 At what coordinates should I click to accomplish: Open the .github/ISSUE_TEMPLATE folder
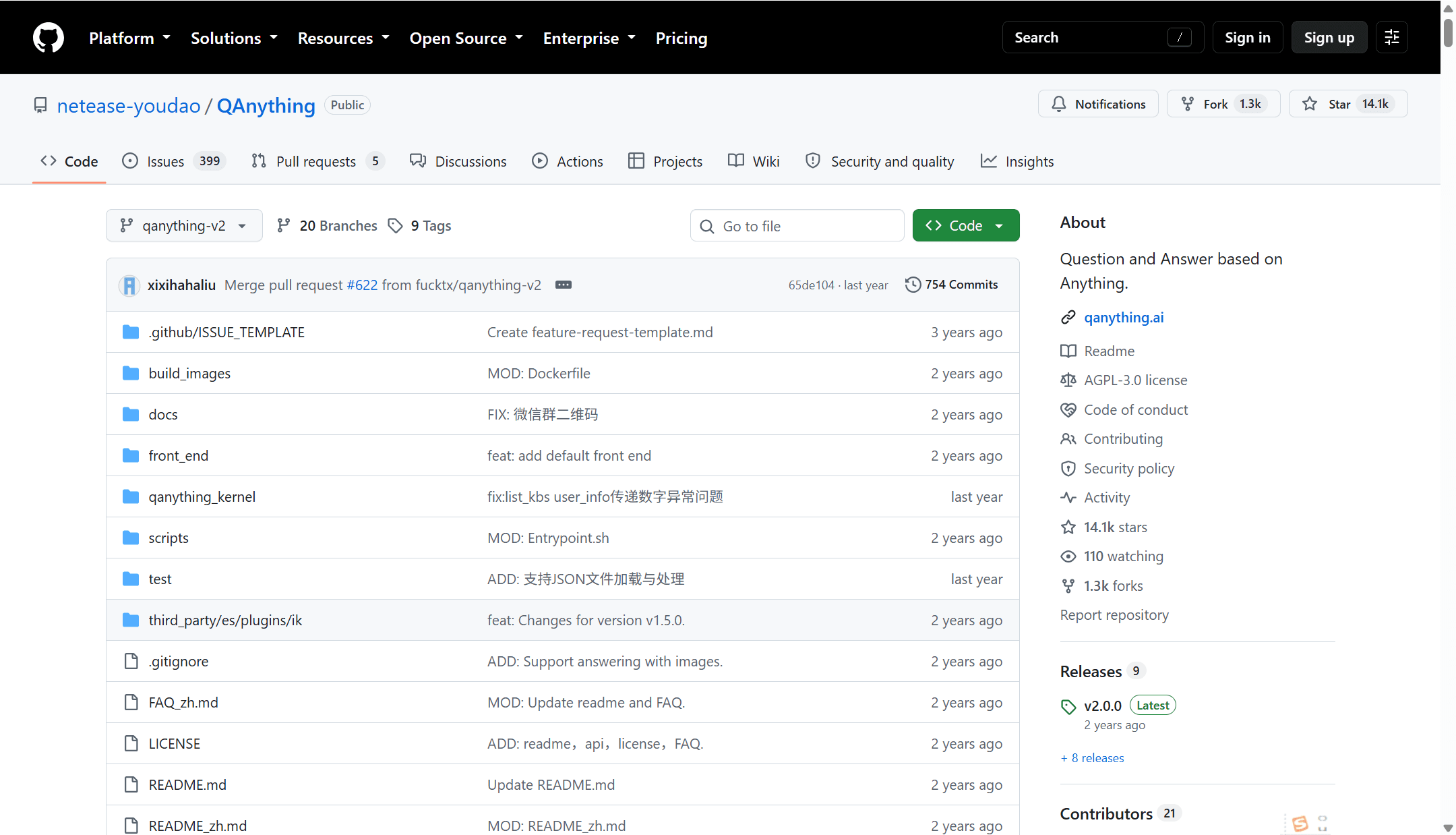click(x=226, y=333)
